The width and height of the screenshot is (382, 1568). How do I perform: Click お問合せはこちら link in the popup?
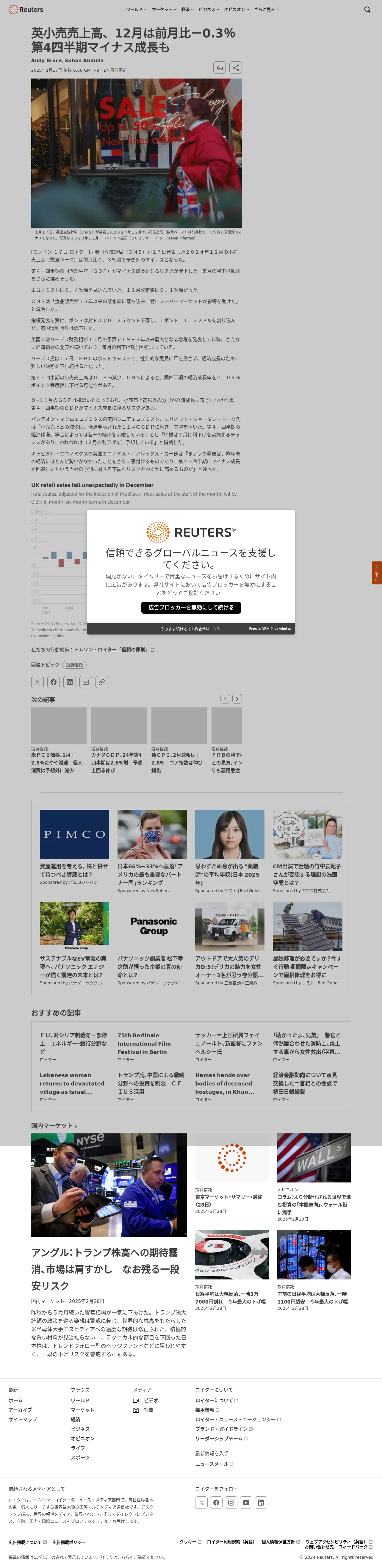tap(206, 629)
